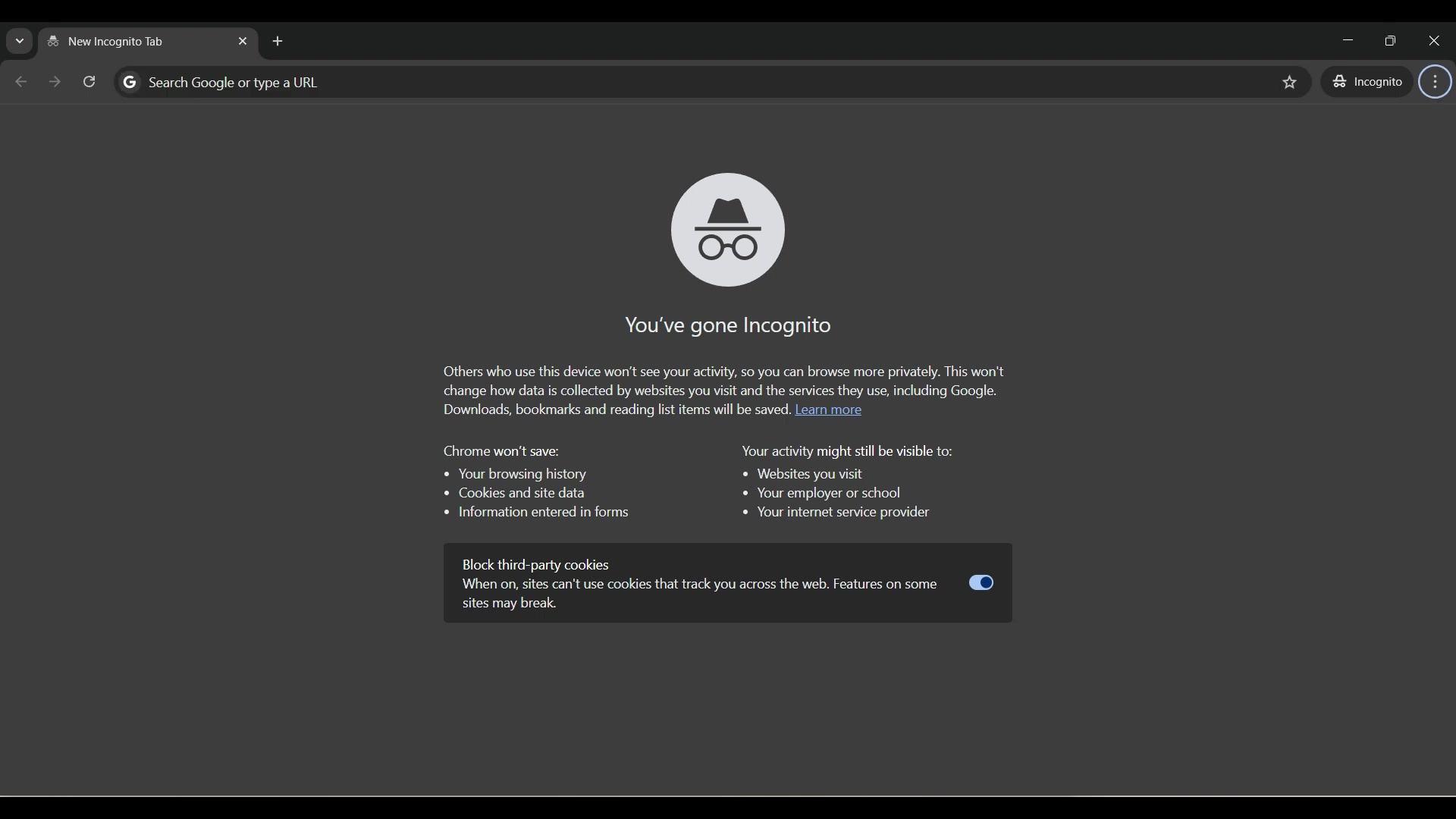The height and width of the screenshot is (819, 1456).
Task: Open a new tab with plus icon
Action: (278, 42)
